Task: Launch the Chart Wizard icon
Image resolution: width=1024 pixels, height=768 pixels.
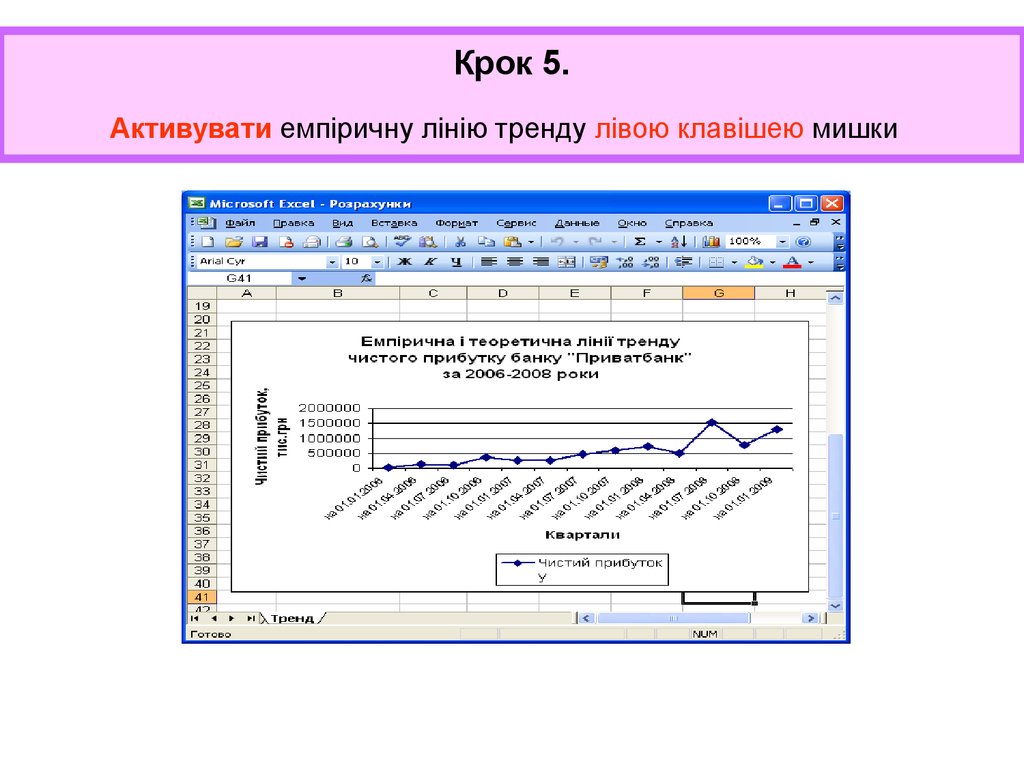Action: point(711,242)
